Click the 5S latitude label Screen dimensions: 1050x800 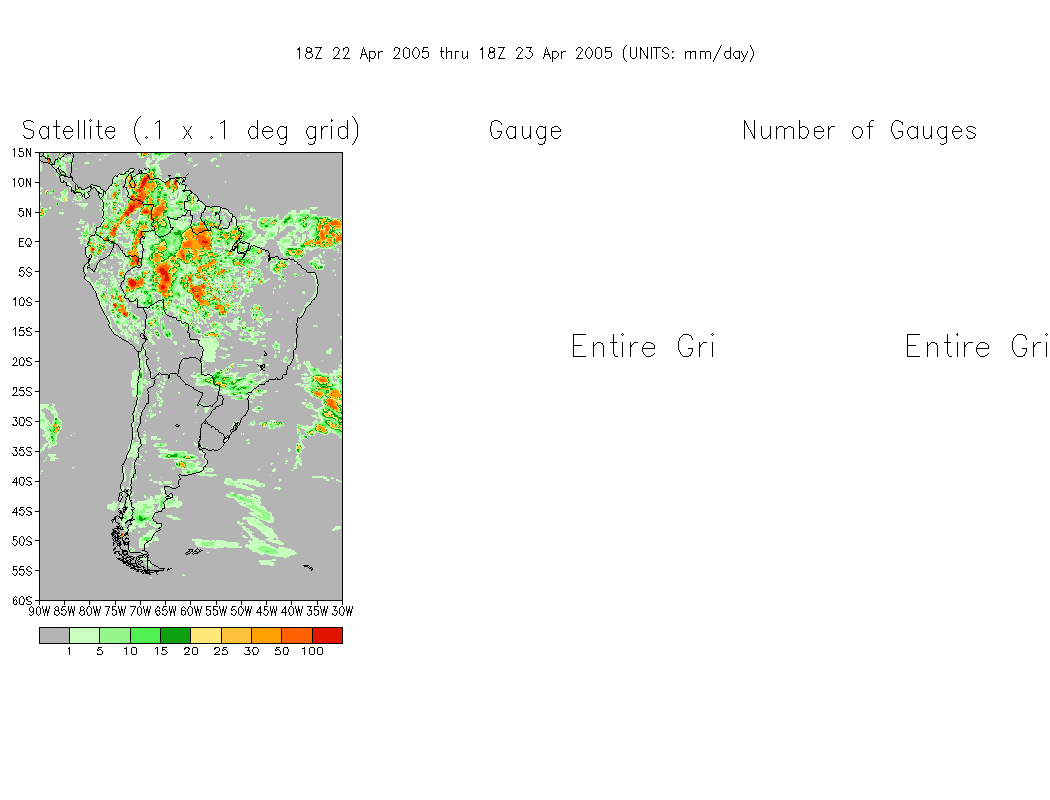[24, 272]
